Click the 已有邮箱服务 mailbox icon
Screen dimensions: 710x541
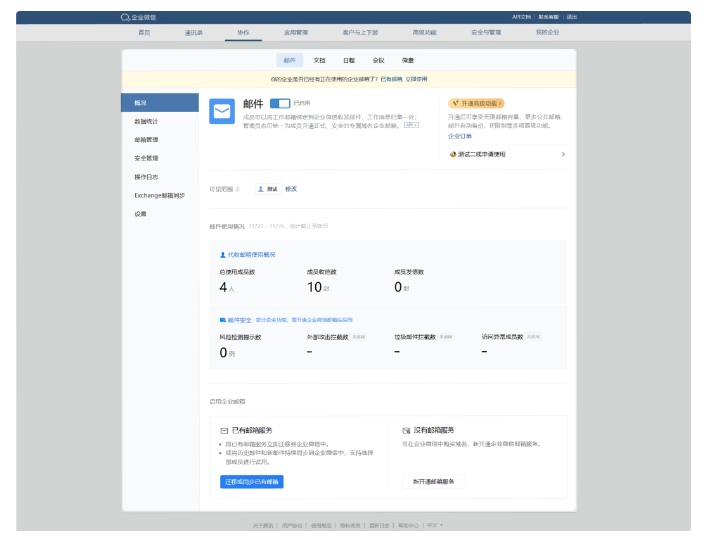[222, 429]
